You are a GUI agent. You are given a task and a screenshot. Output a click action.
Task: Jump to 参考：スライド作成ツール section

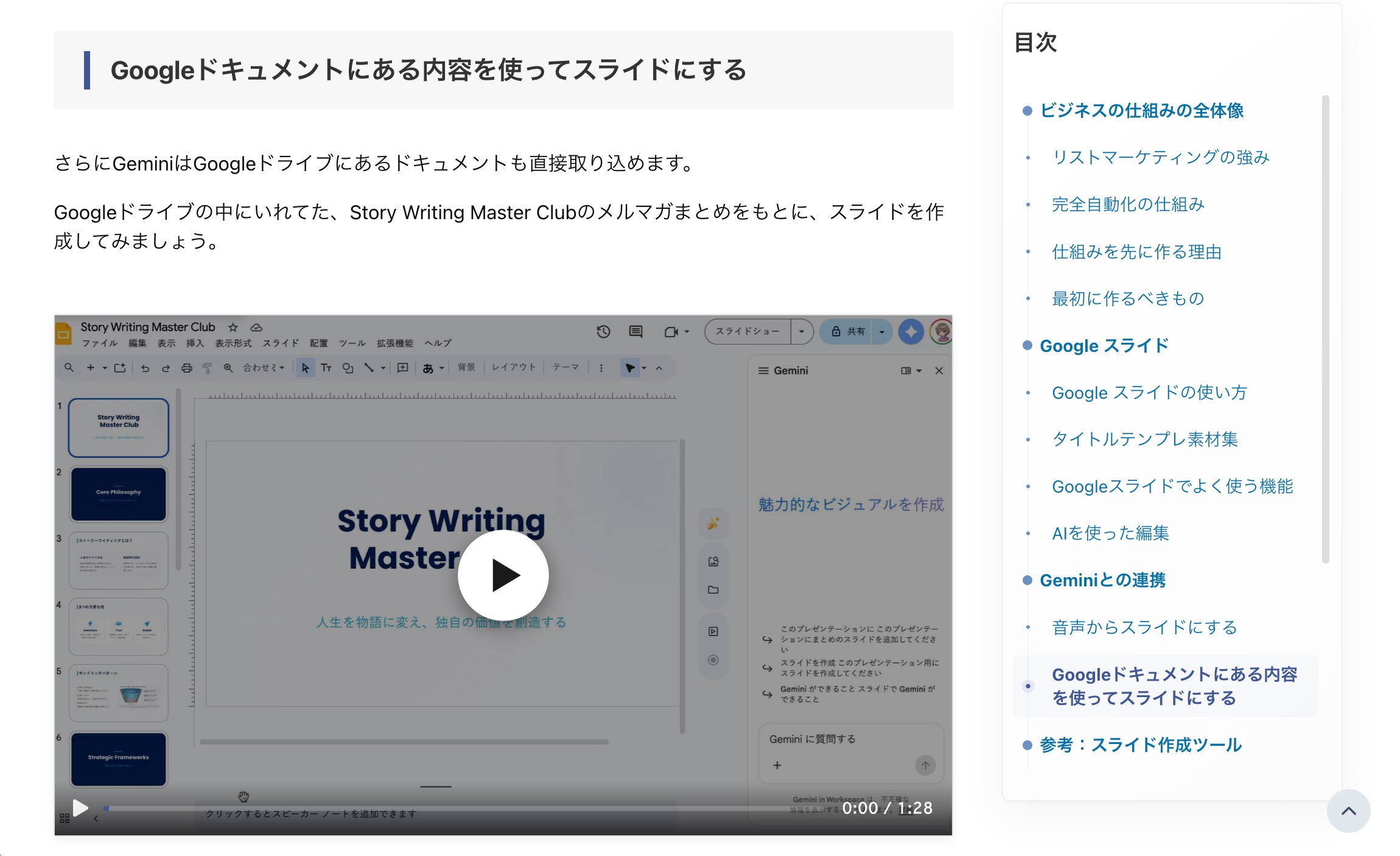[1140, 745]
